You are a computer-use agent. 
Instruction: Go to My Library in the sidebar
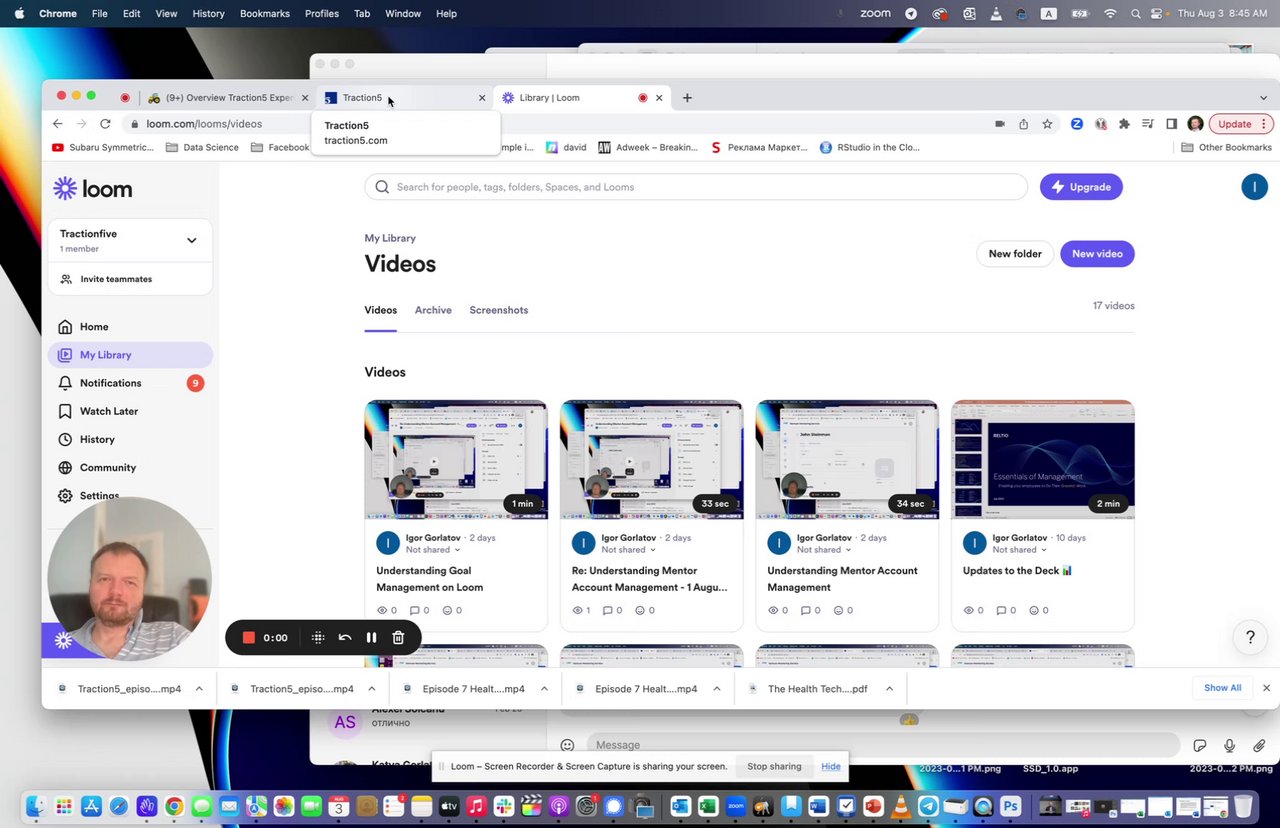130,355
